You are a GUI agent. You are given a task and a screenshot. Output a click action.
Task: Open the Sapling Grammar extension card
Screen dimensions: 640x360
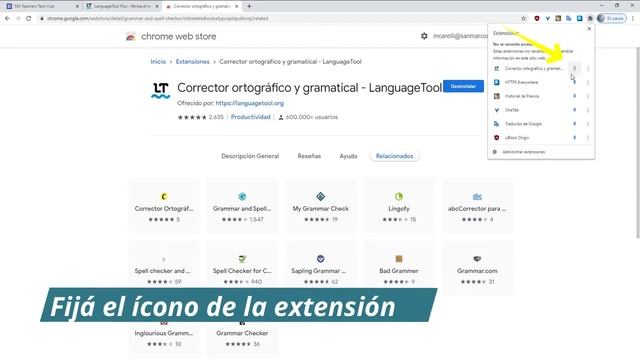pos(320,267)
